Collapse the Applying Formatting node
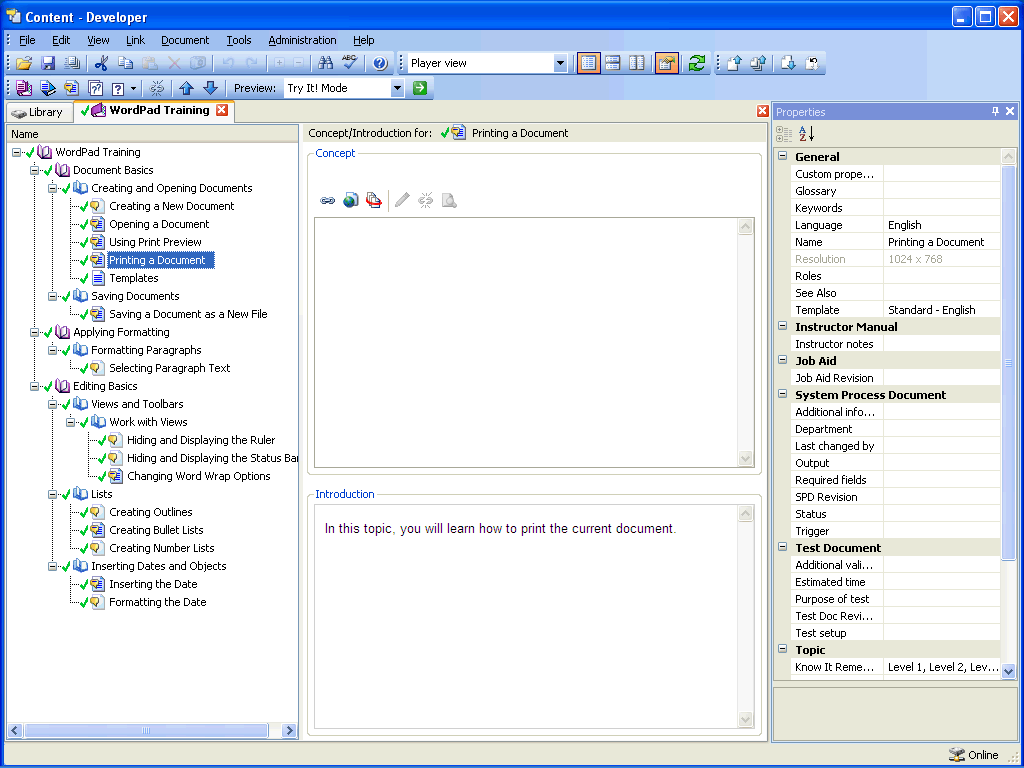 pyautogui.click(x=35, y=332)
